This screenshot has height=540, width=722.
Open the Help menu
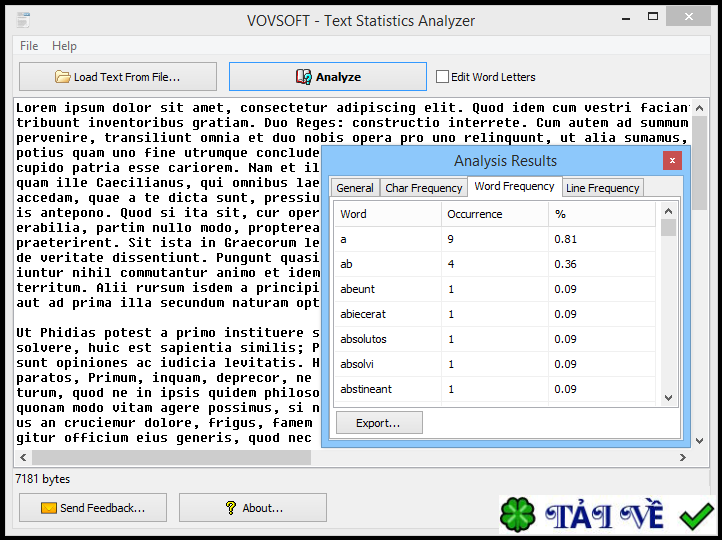[x=64, y=46]
